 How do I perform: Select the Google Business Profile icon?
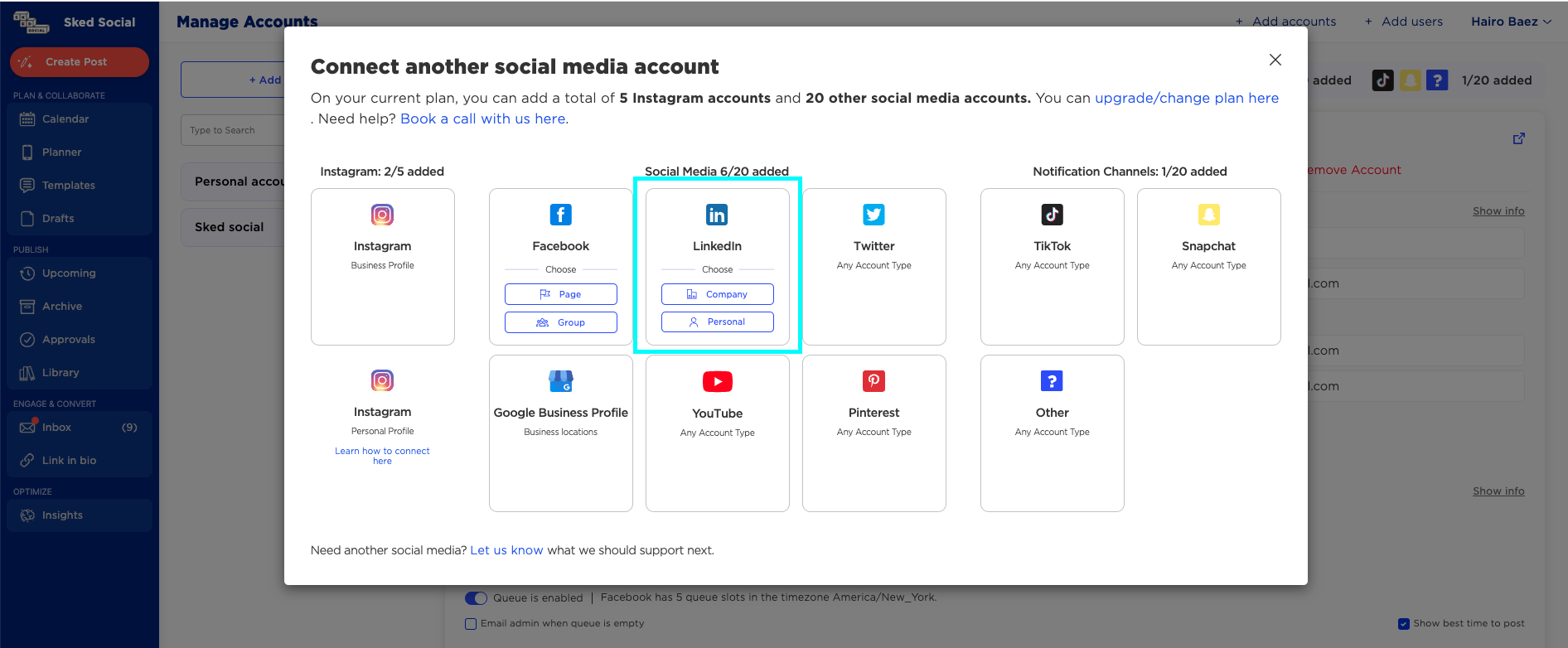pyautogui.click(x=561, y=381)
